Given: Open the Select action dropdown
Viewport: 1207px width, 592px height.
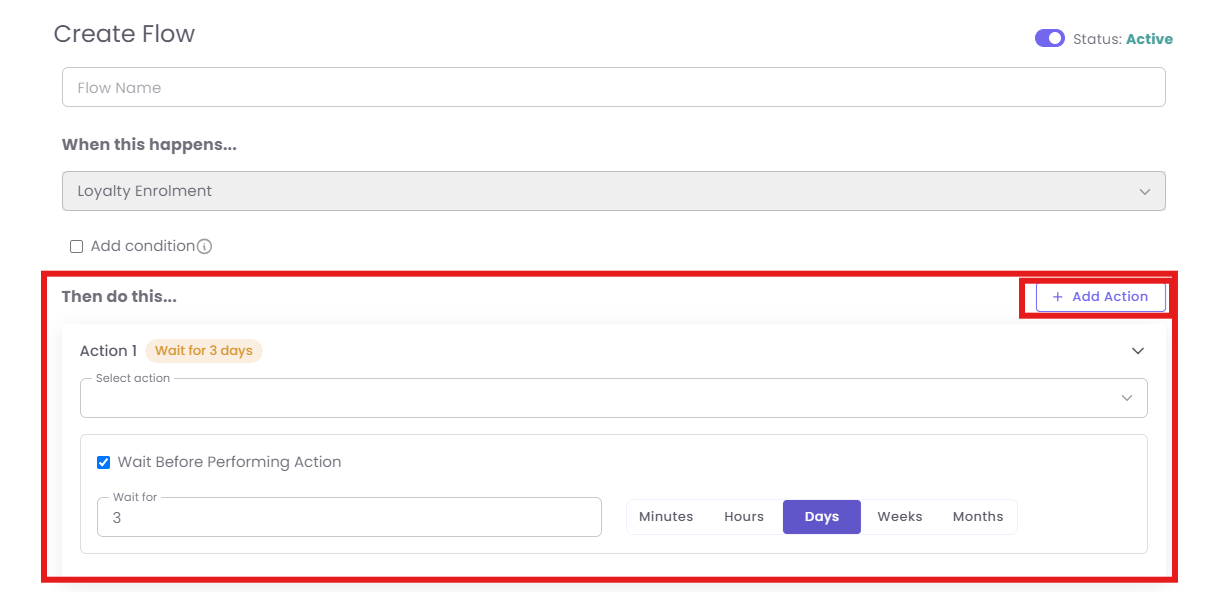Looking at the screenshot, I should point(600,398).
